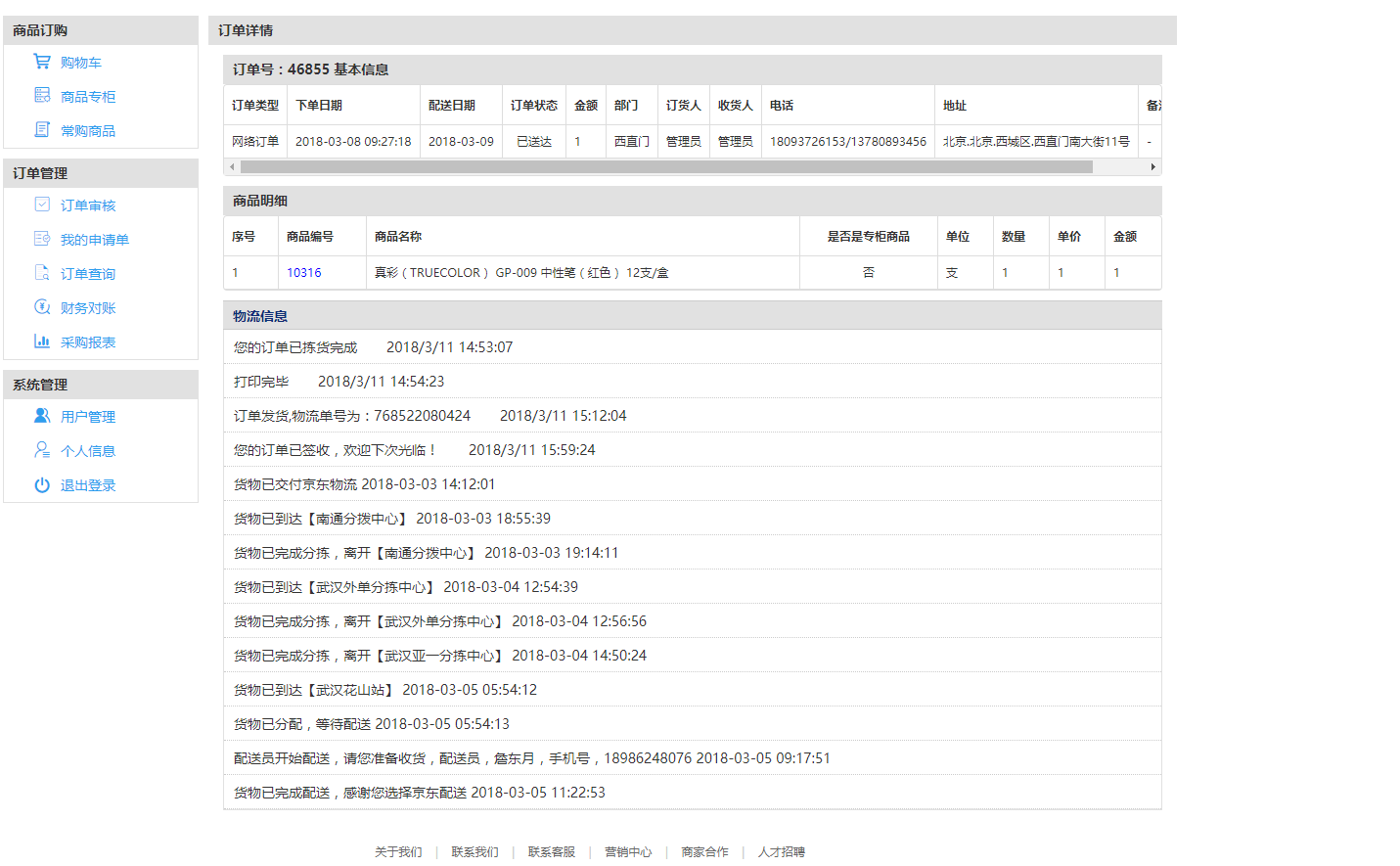Click the product name 真彩 GP-009 中性笔
1400x866 pixels.
pyautogui.click(x=521, y=273)
